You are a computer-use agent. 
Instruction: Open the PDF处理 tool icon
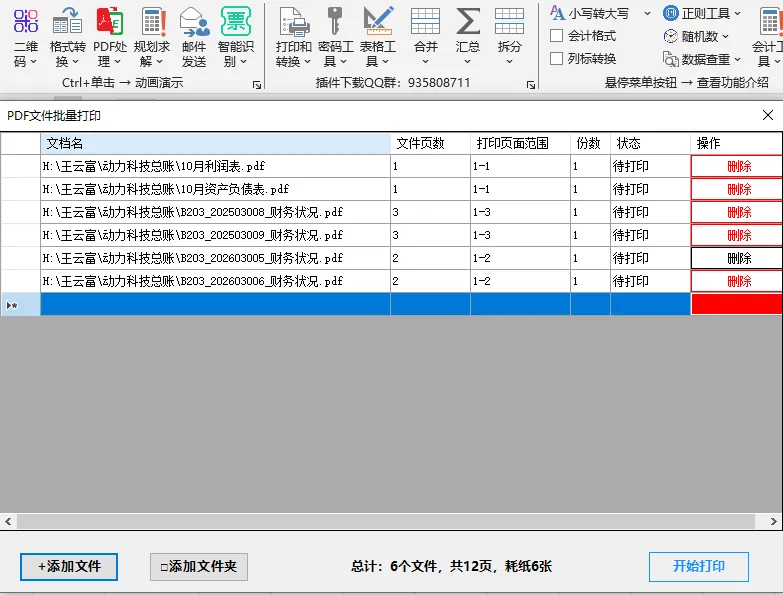109,21
